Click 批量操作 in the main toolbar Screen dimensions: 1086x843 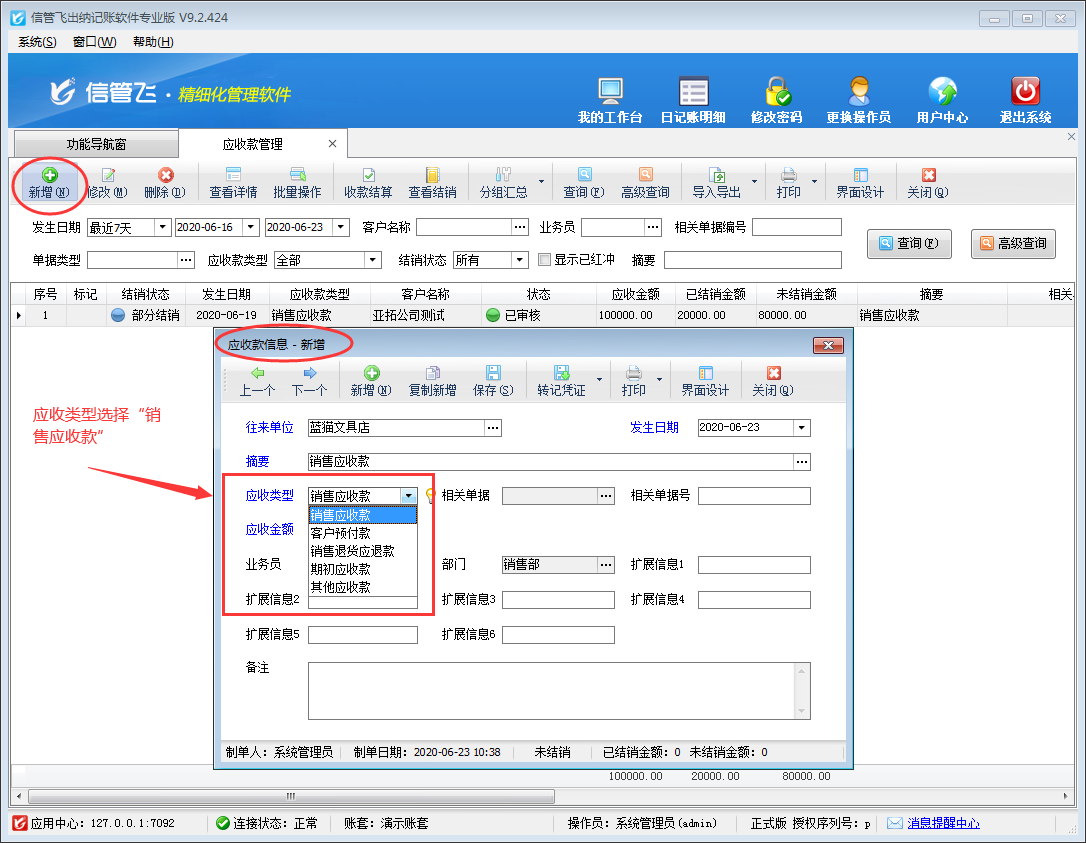coord(297,183)
